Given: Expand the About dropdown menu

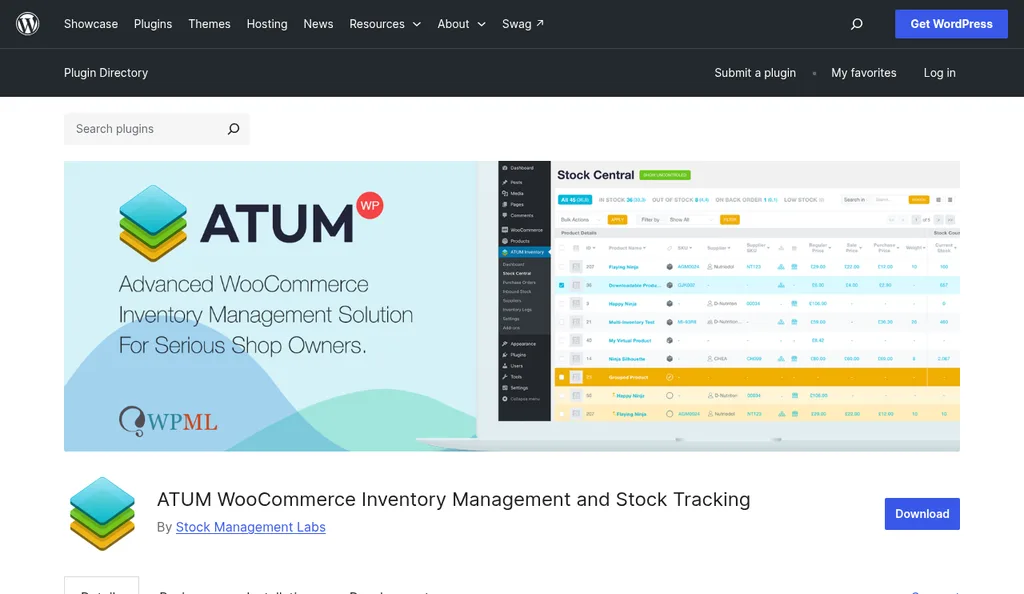Looking at the screenshot, I should (461, 24).
